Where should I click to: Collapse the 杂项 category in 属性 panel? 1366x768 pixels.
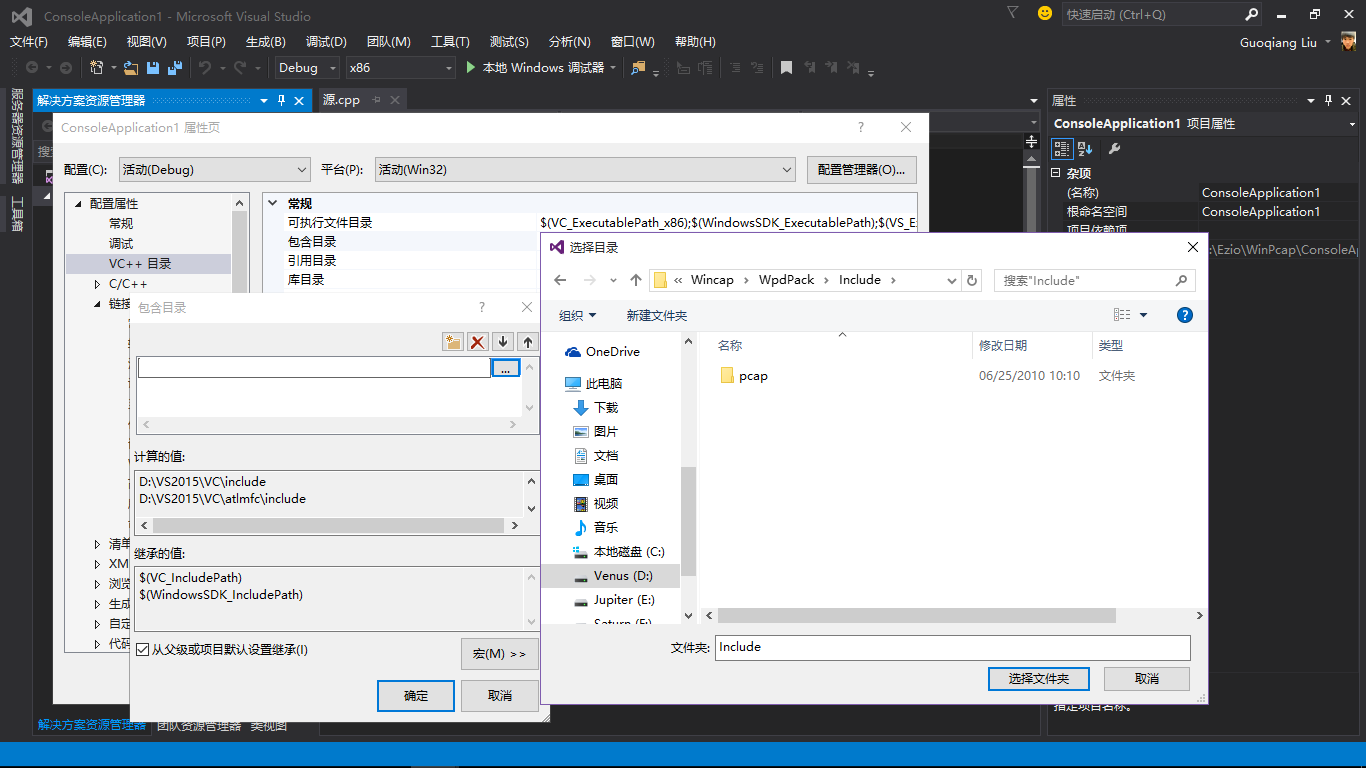[1056, 174]
